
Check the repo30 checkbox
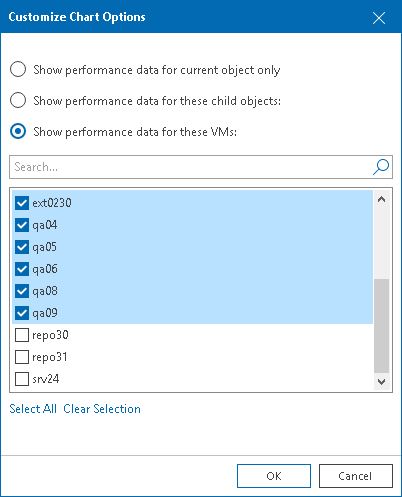pyautogui.click(x=22, y=335)
